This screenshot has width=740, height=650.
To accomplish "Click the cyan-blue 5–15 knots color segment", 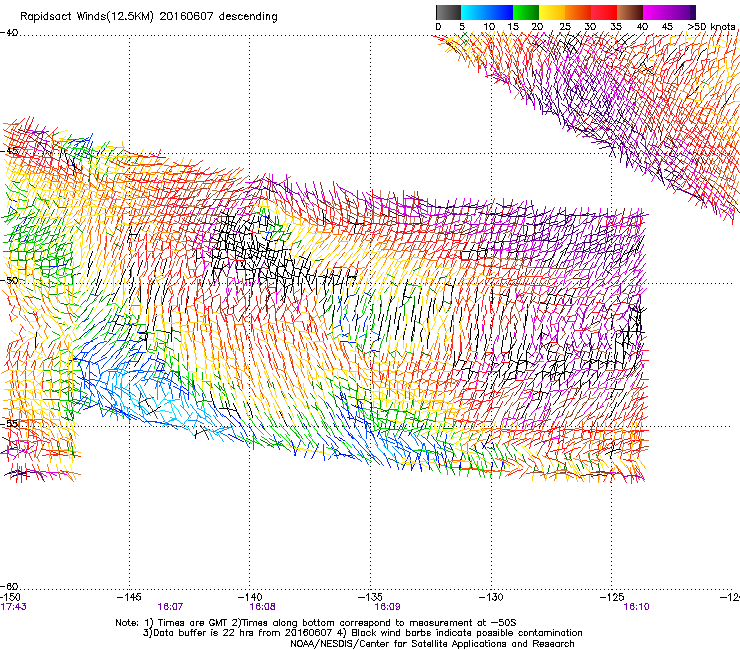I will tap(487, 12).
